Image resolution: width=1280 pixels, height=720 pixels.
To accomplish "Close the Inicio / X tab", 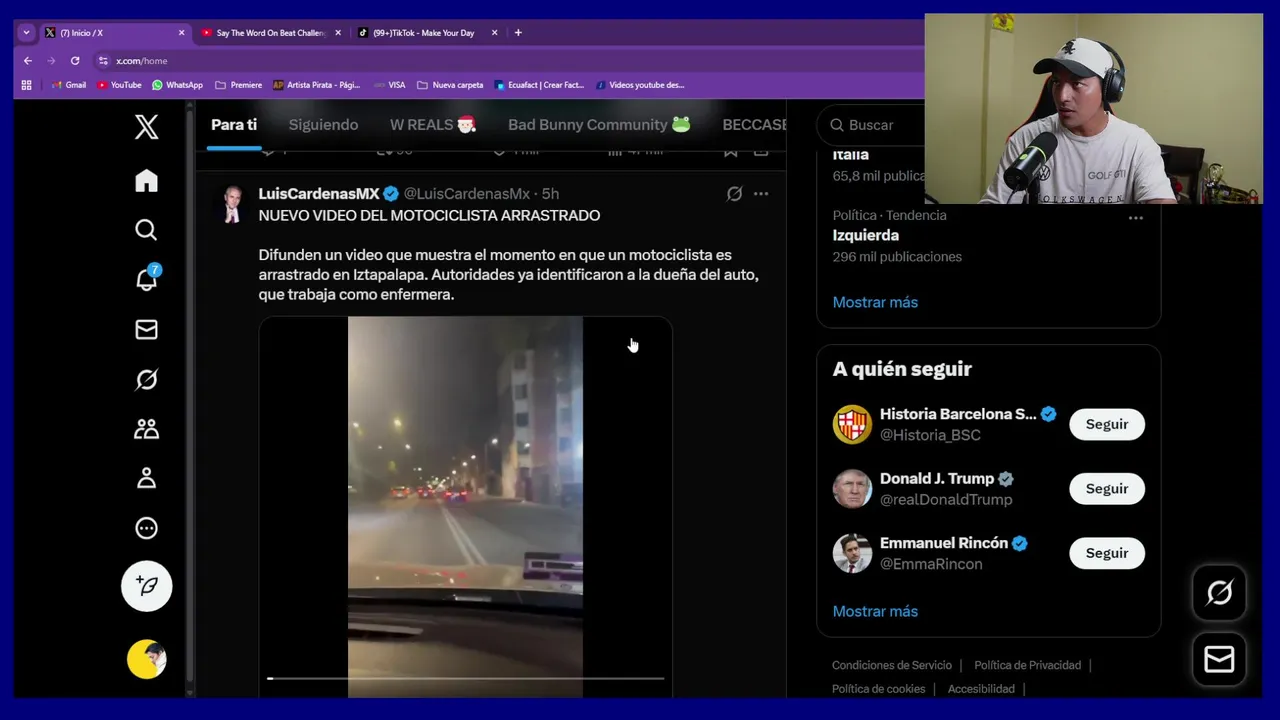I will coord(181,33).
